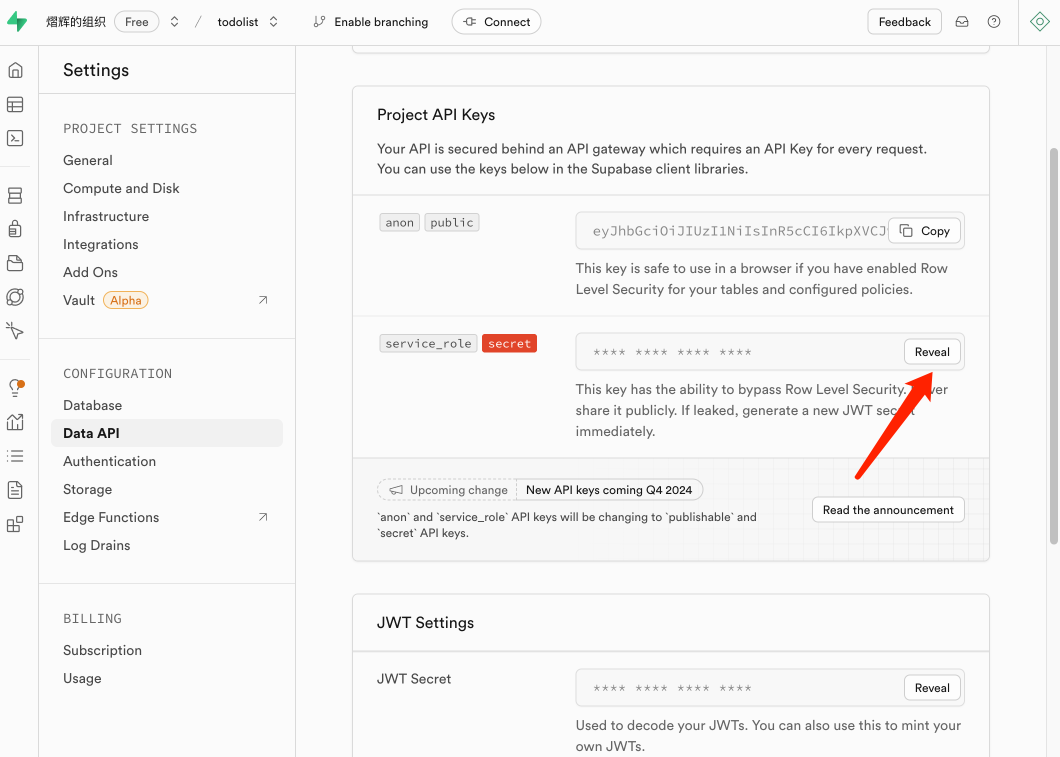The height and width of the screenshot is (757, 1060).
Task: Open Compute and Disk settings
Action: click(121, 188)
